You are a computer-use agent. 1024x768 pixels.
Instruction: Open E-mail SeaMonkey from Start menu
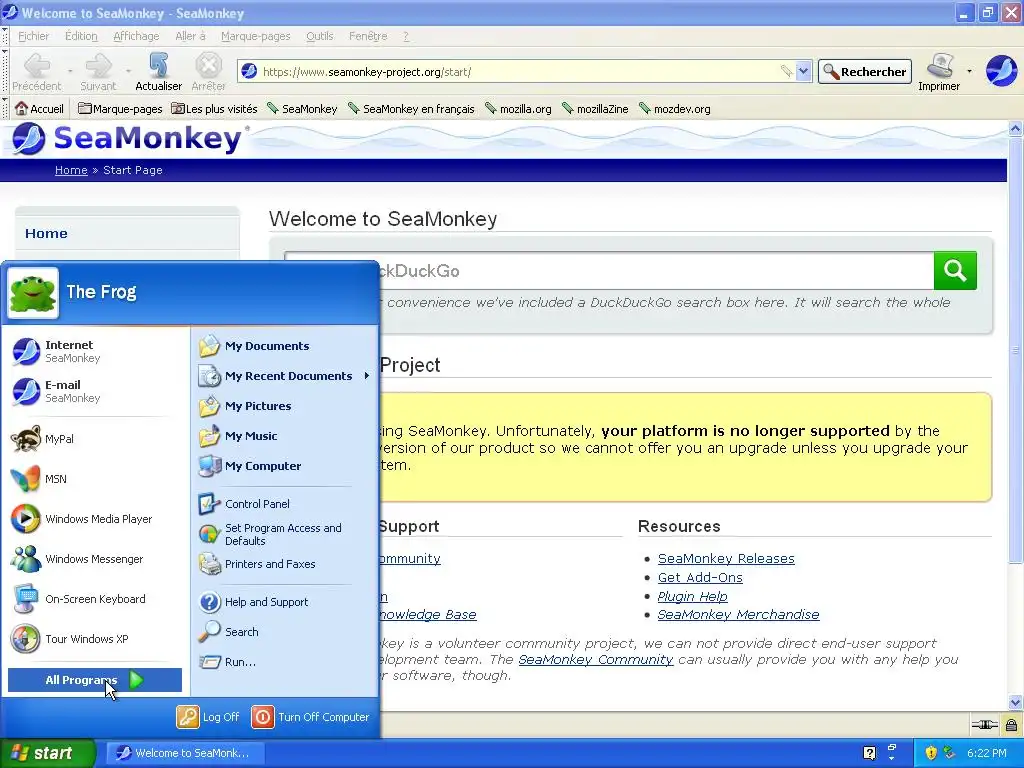[96, 391]
